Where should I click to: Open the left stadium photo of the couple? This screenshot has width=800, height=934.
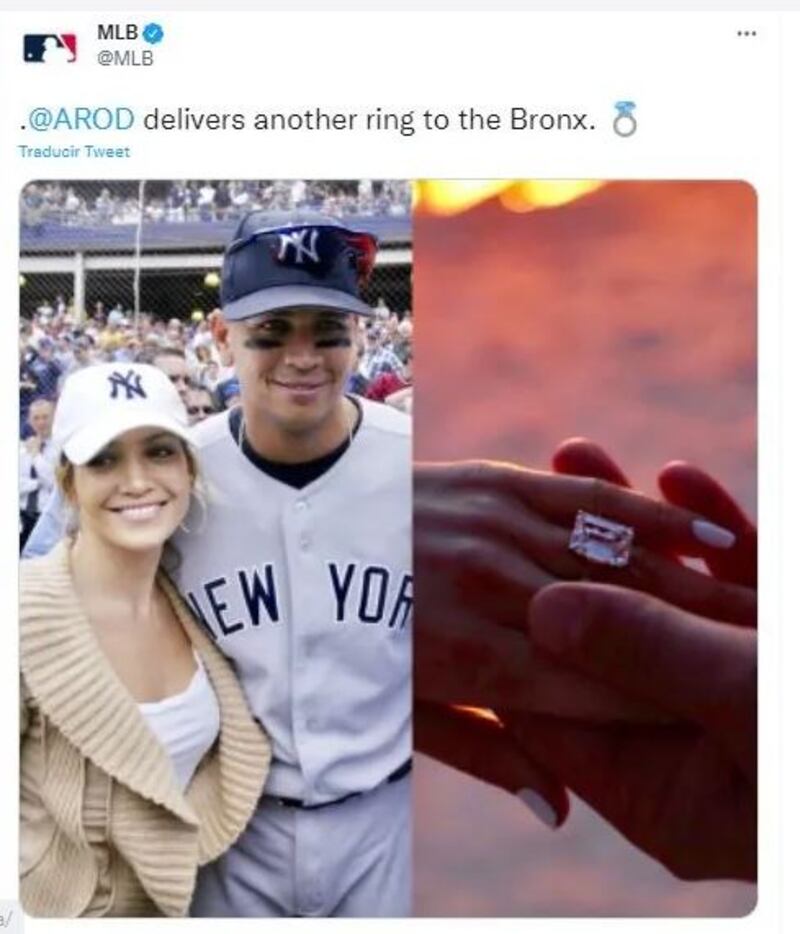(x=216, y=548)
